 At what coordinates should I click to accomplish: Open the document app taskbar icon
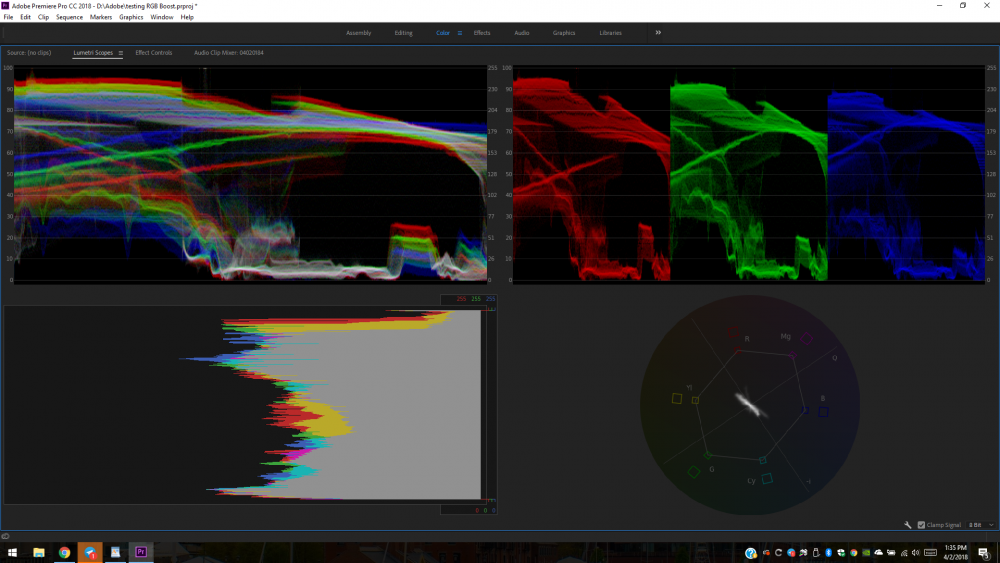click(115, 552)
